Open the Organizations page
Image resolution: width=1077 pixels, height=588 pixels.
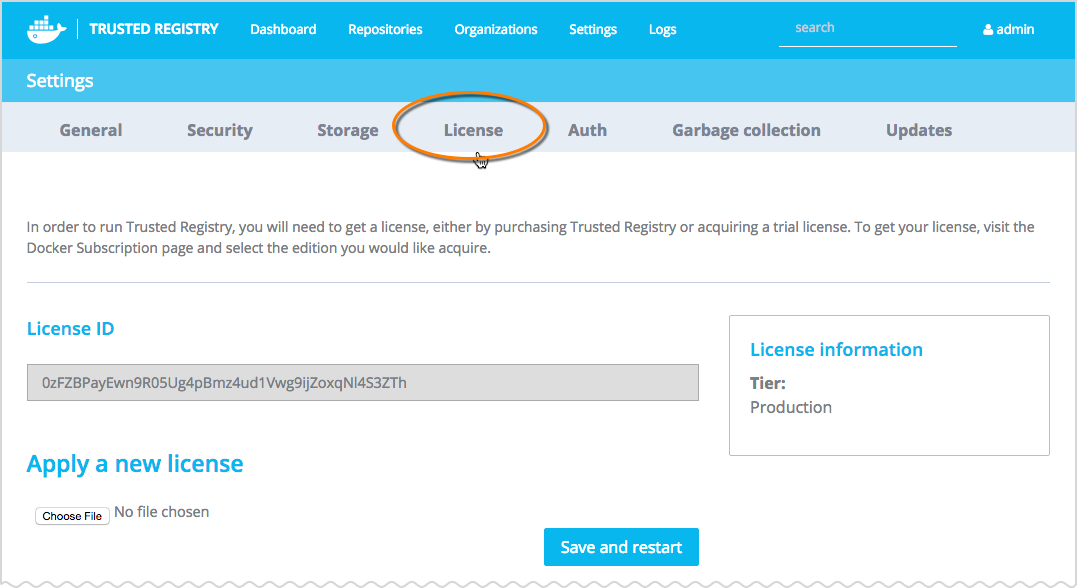tap(495, 29)
